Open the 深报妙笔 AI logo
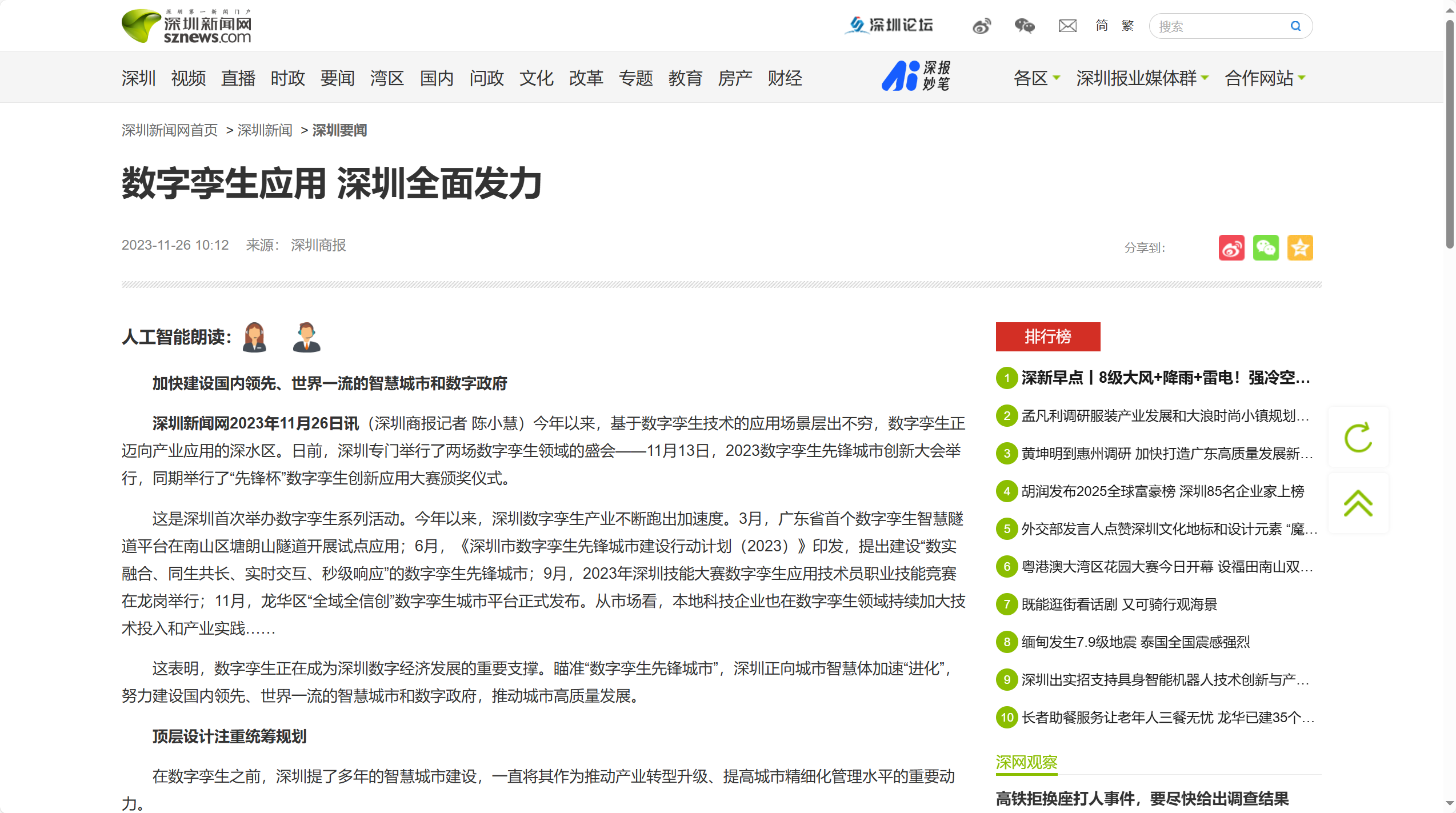This screenshot has width=1456, height=813. pos(916,76)
